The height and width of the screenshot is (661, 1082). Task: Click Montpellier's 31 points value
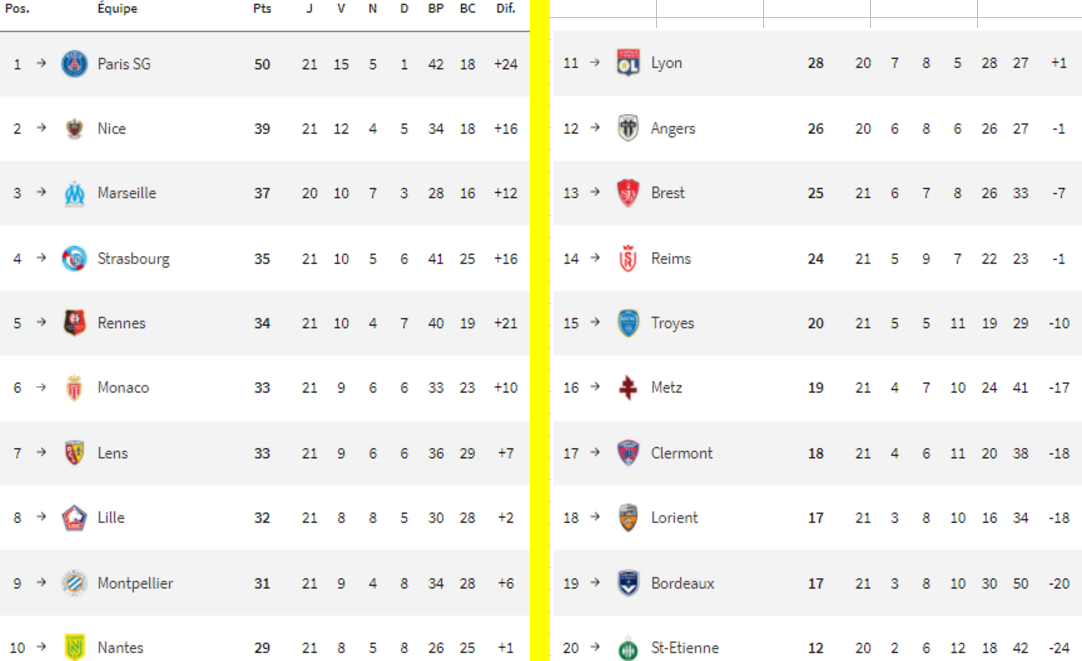pyautogui.click(x=262, y=583)
